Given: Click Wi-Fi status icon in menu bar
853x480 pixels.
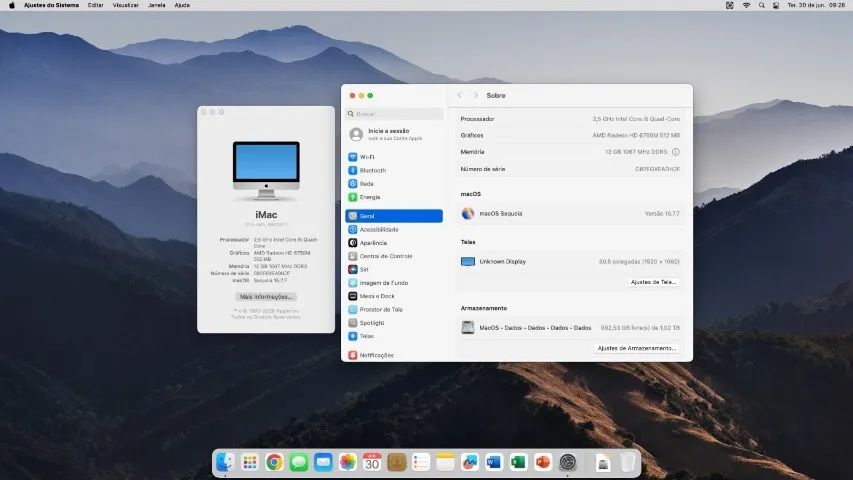Looking at the screenshot, I should click(x=746, y=5).
